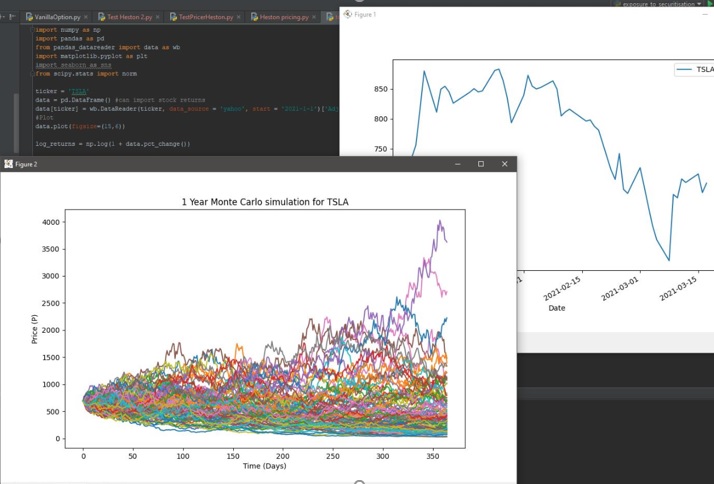
Task: Click the Python file icon on VanillaOption.py tab
Action: click(x=29, y=18)
